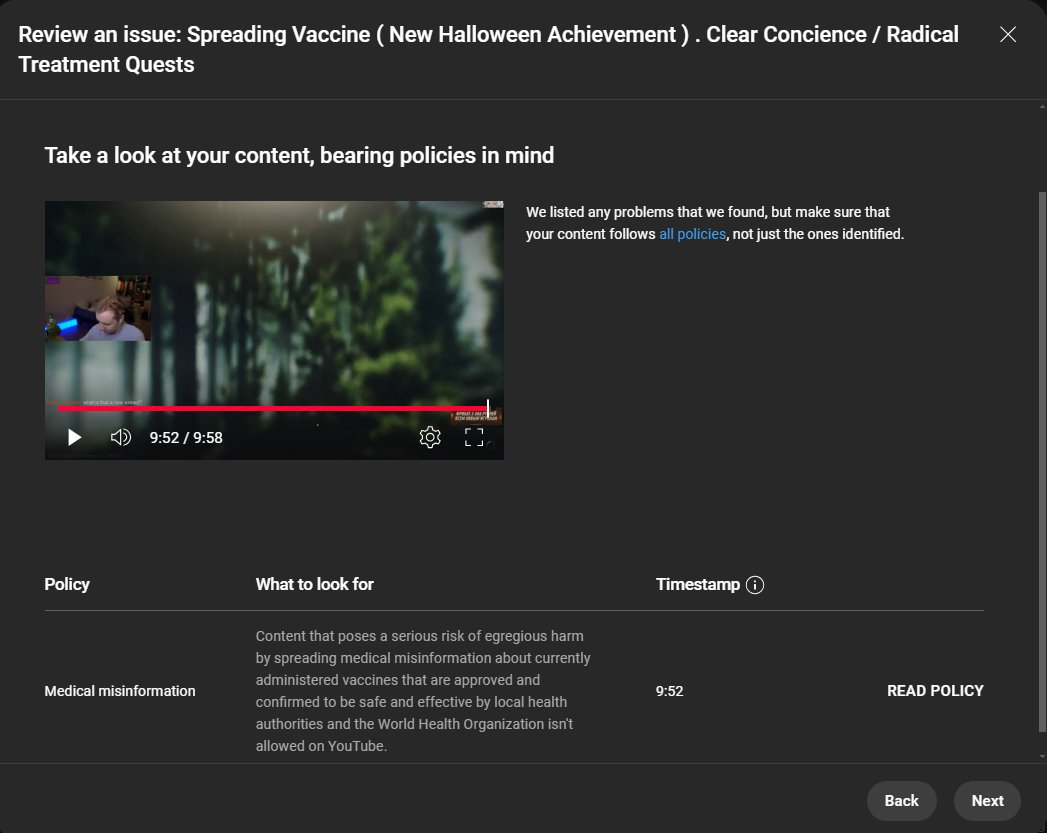Jump to the 9:52 timestamp in the table

click(x=669, y=691)
